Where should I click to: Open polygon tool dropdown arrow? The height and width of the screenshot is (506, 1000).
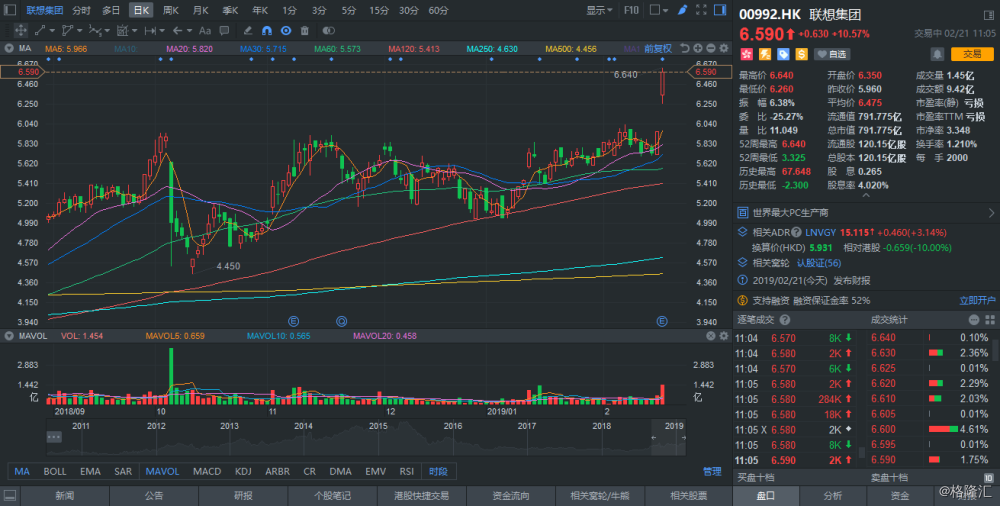[80, 31]
